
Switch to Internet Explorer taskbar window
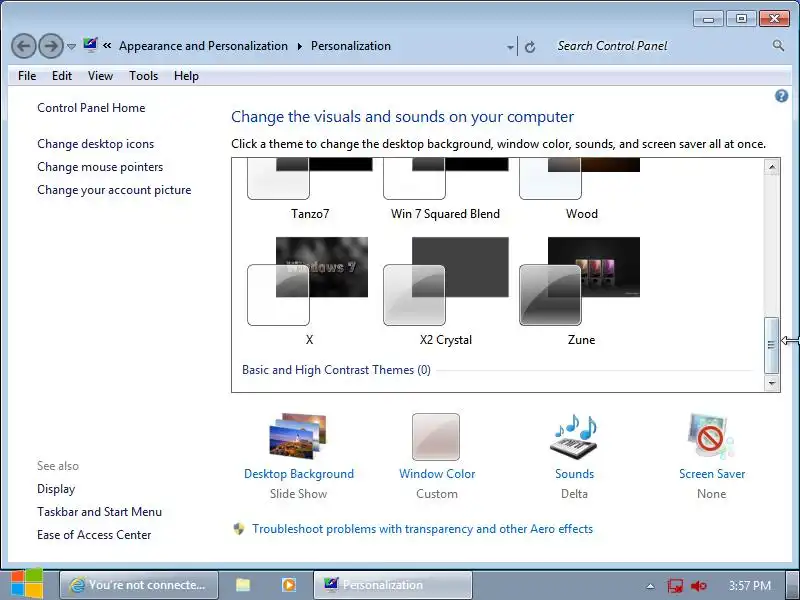click(x=139, y=585)
